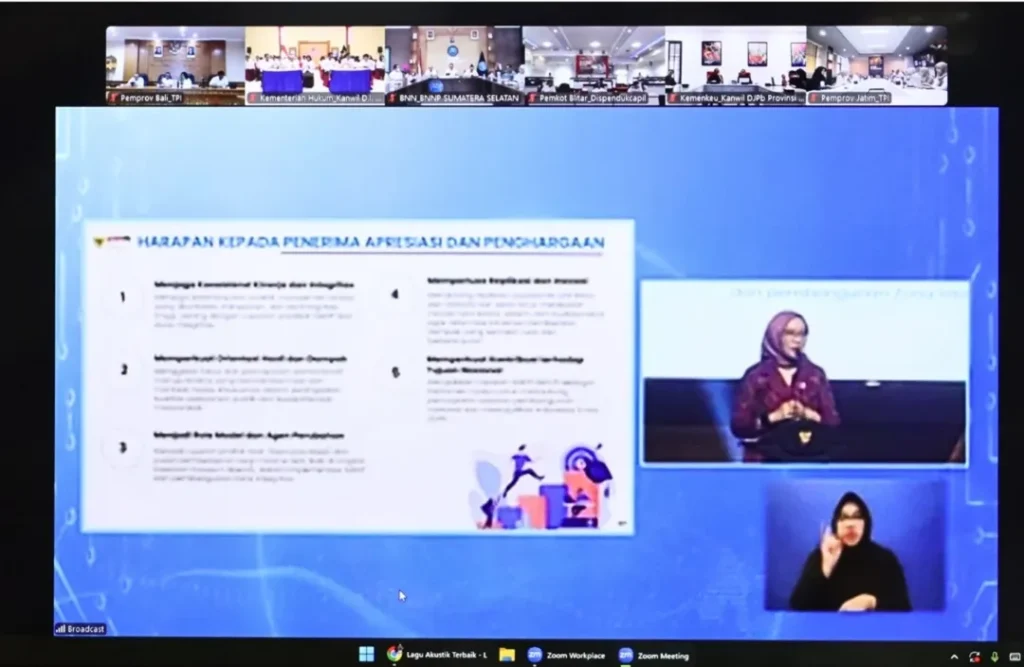Select the Kemenkeu_Kanwil DJPb participant video

coord(735,65)
